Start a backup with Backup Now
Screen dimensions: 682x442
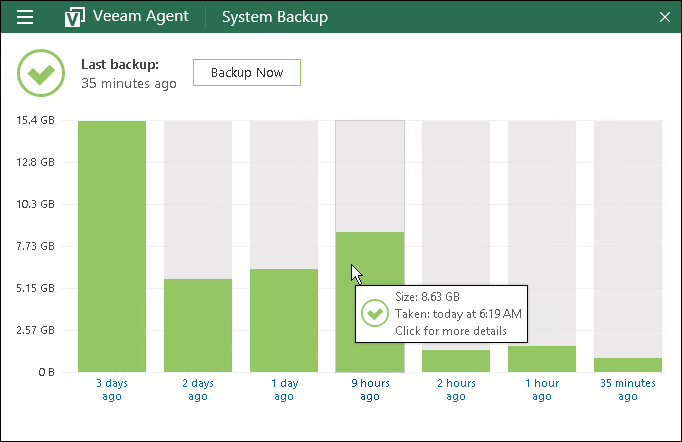(246, 72)
